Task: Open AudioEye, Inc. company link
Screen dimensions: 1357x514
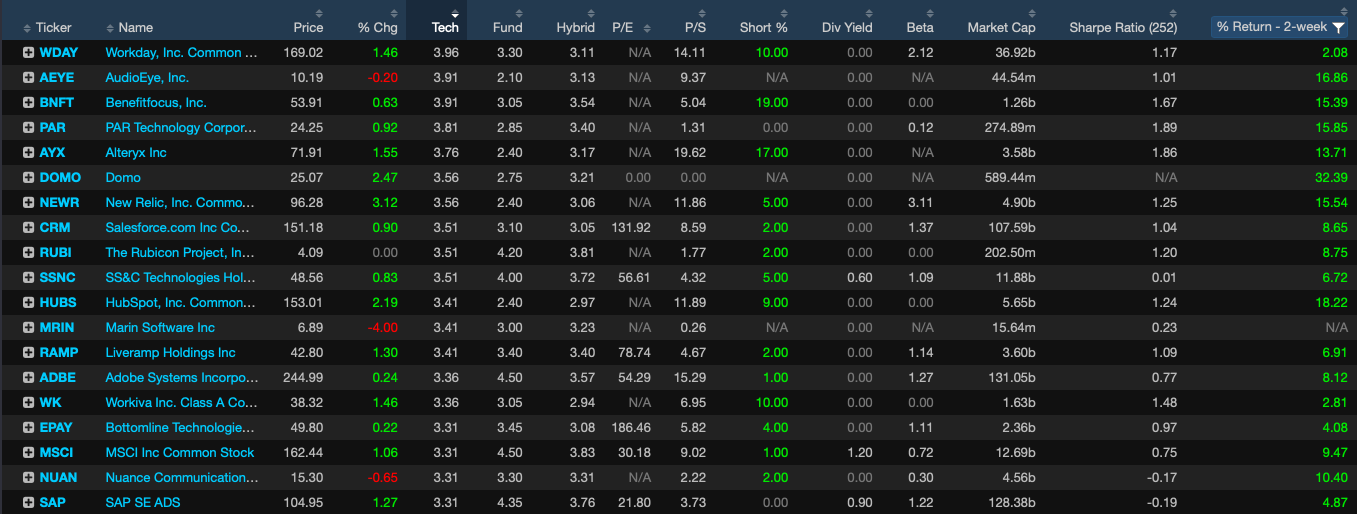Action: pos(147,77)
